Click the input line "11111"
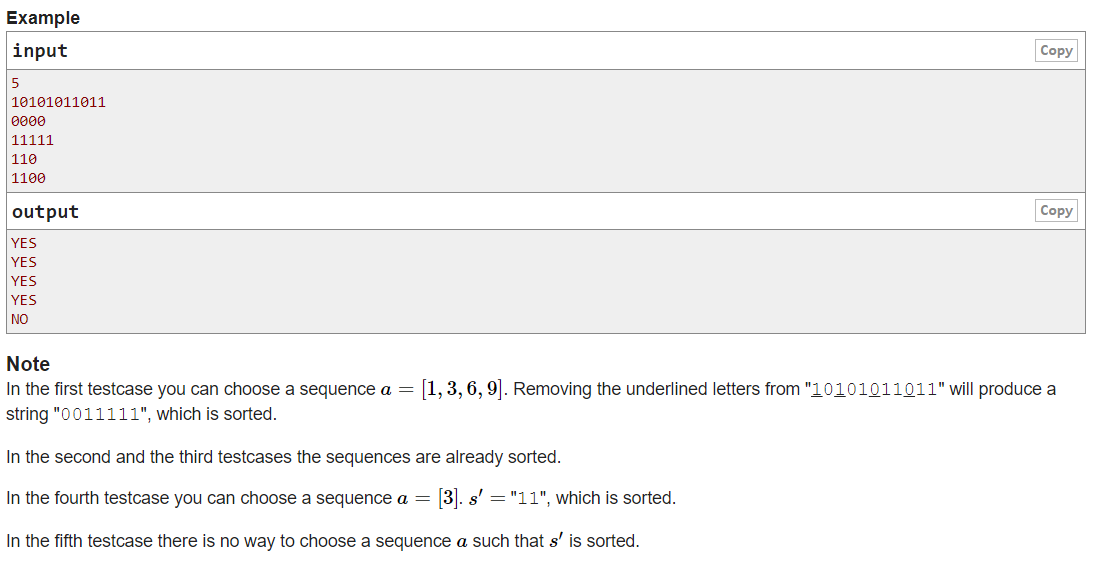Screen dimensions: 1100x582 tap(32, 140)
